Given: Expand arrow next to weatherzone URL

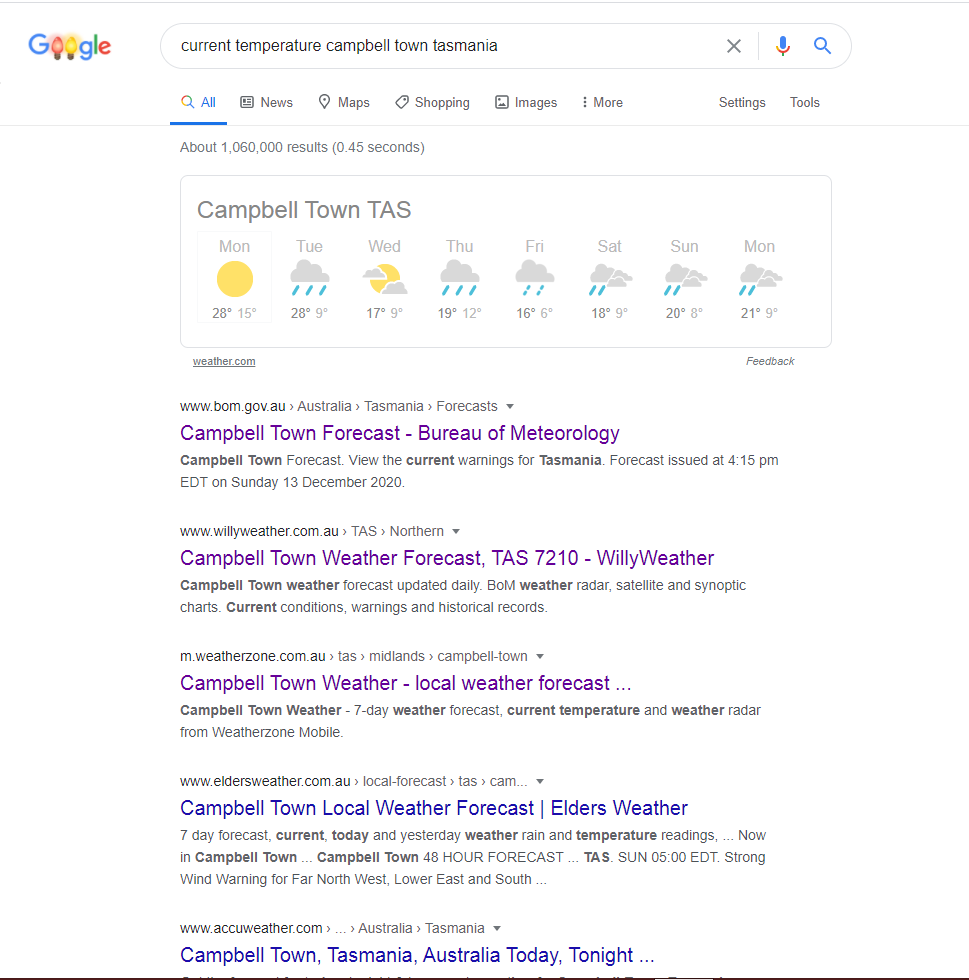Looking at the screenshot, I should 540,657.
